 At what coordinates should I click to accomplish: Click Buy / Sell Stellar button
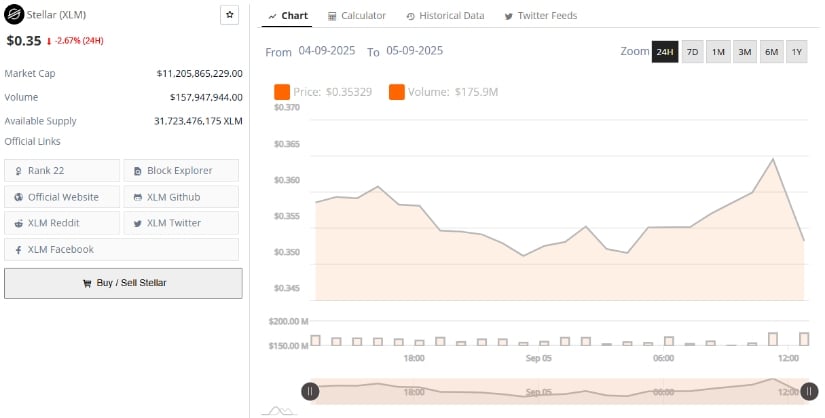coord(124,283)
